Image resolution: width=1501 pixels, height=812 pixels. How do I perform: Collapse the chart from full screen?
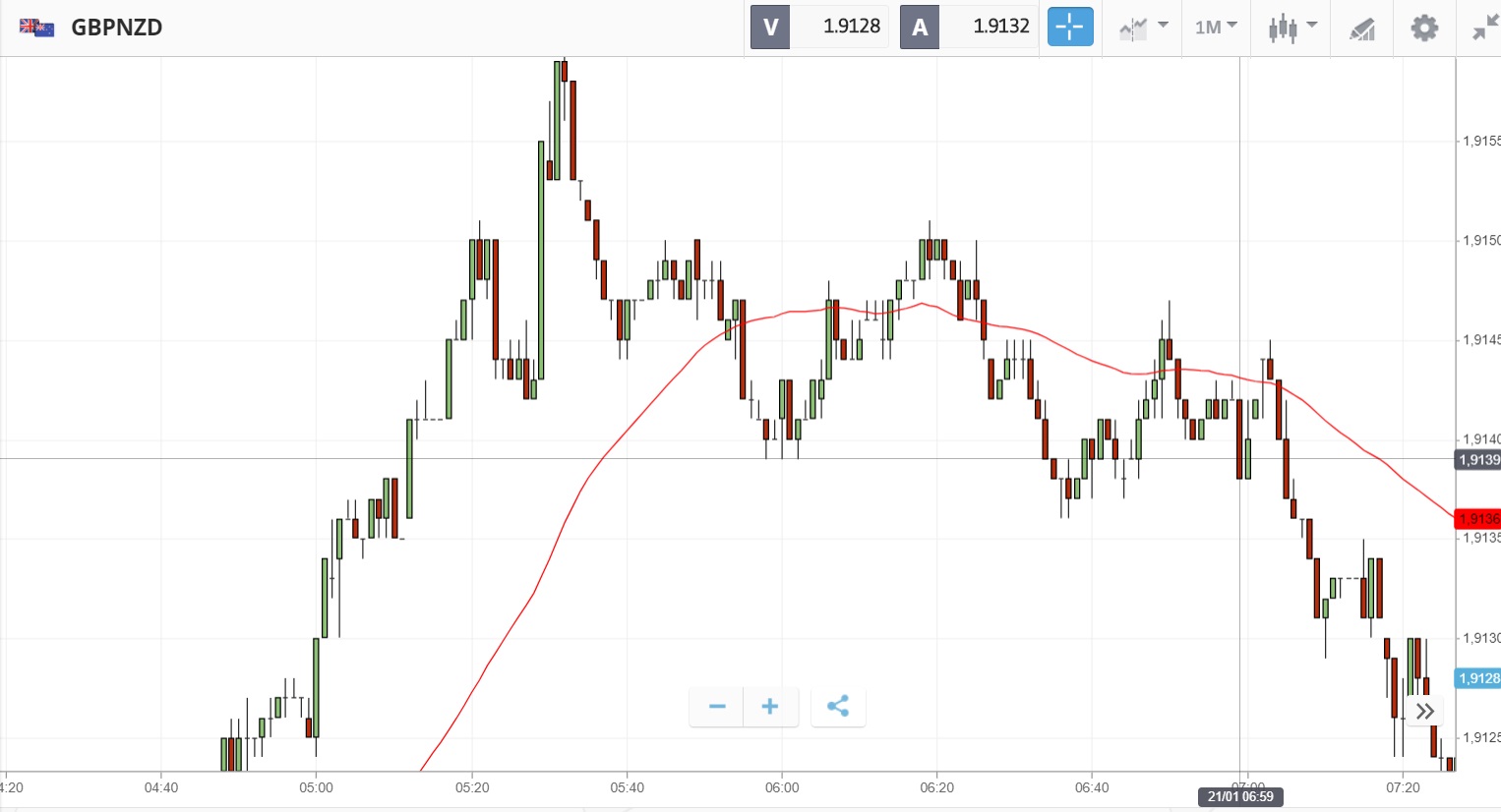tap(1483, 28)
